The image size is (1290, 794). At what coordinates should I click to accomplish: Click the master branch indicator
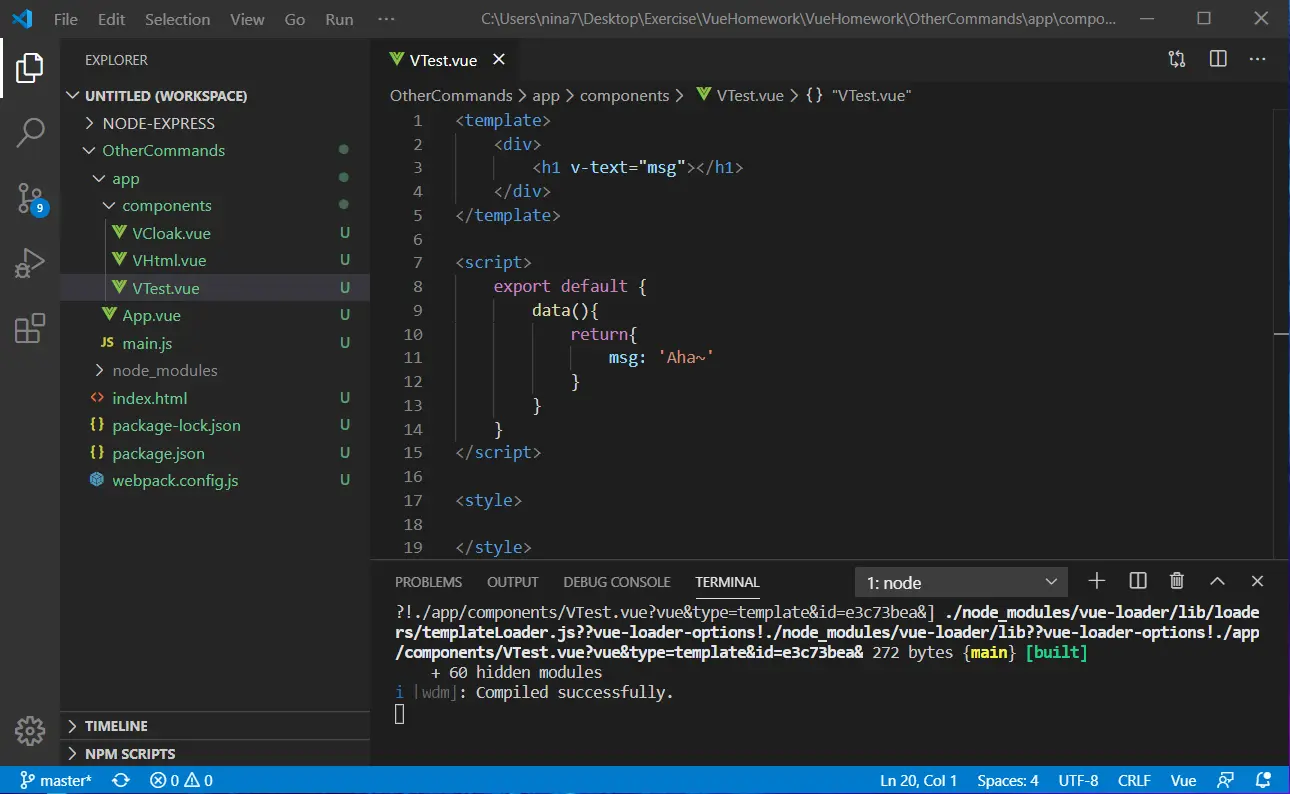click(x=56, y=780)
